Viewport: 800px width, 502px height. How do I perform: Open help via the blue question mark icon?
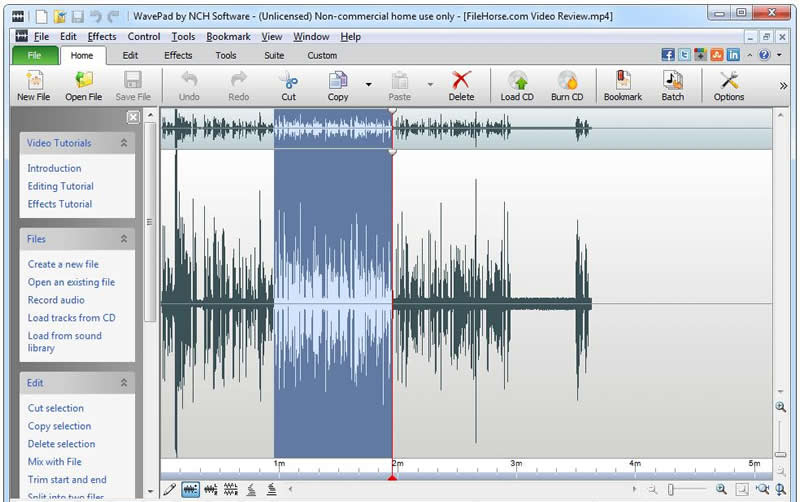tap(764, 55)
